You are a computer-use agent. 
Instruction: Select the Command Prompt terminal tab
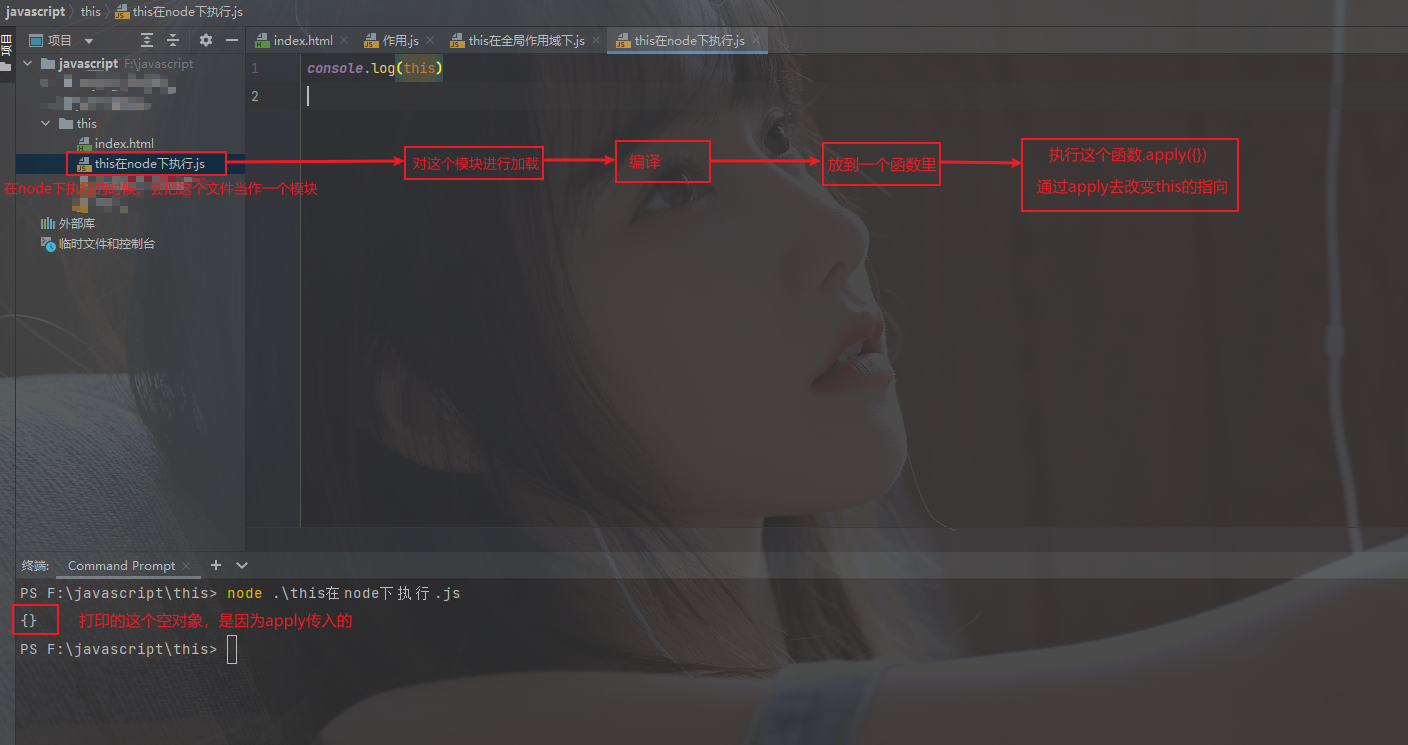tap(121, 566)
